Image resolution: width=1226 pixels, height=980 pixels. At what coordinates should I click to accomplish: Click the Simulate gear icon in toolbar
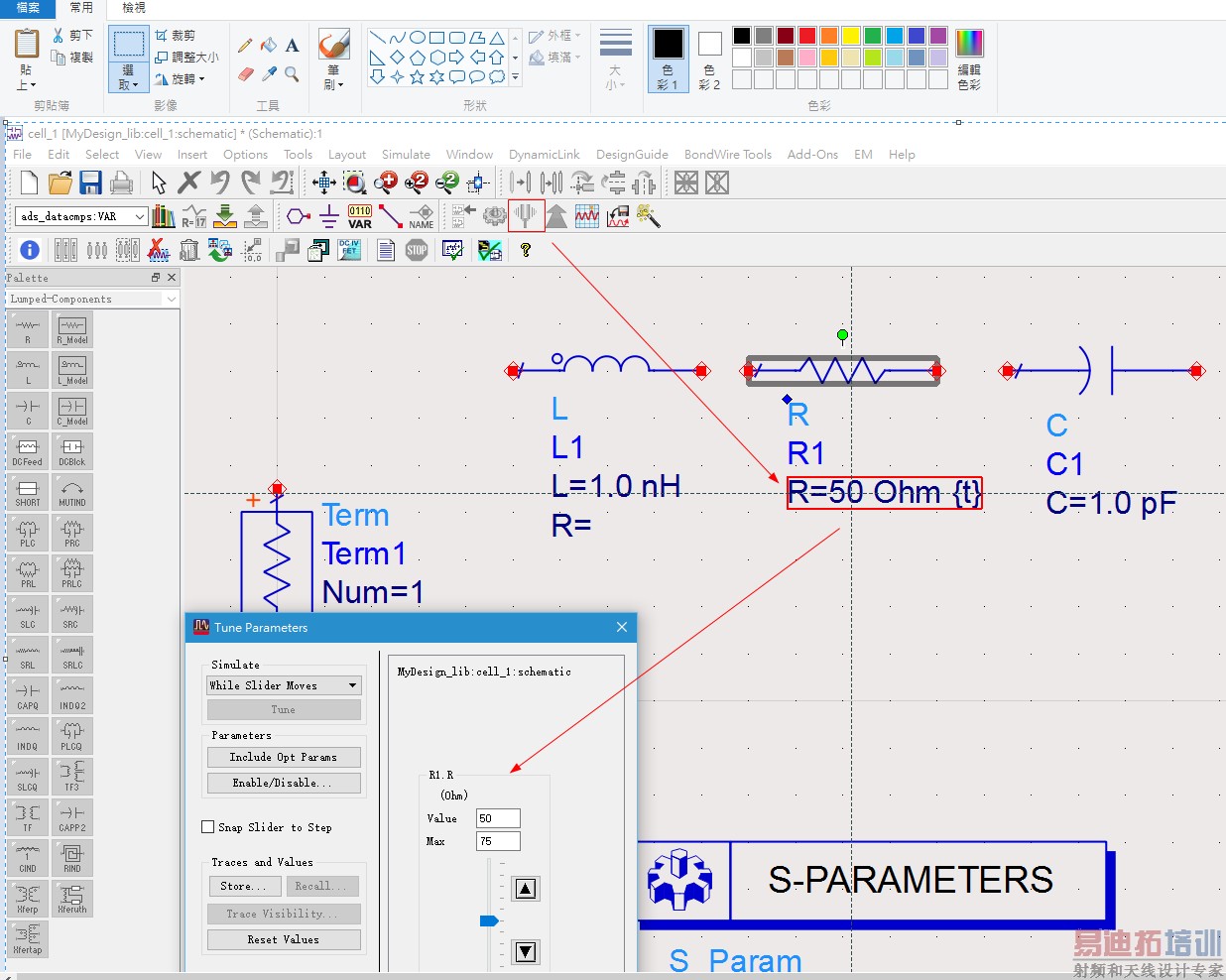pos(494,215)
